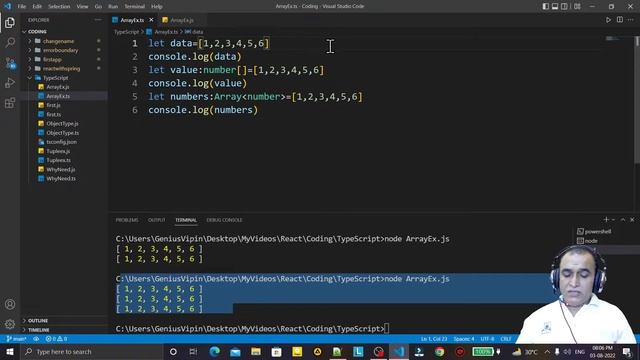Open Windows Start menu
Viewport: 640px width, 360px height.
tap(10, 351)
